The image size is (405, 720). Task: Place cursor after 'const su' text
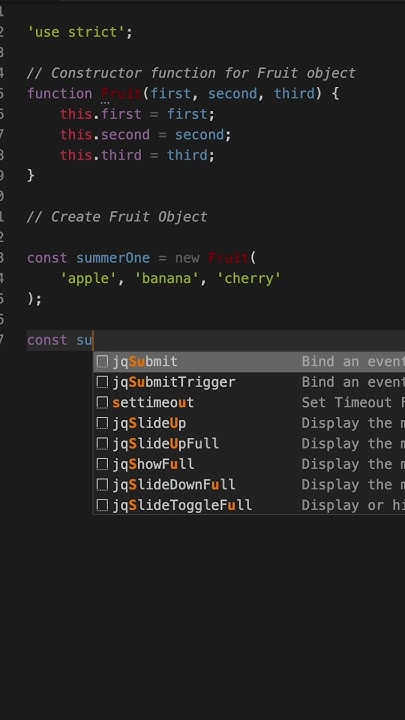(93, 340)
